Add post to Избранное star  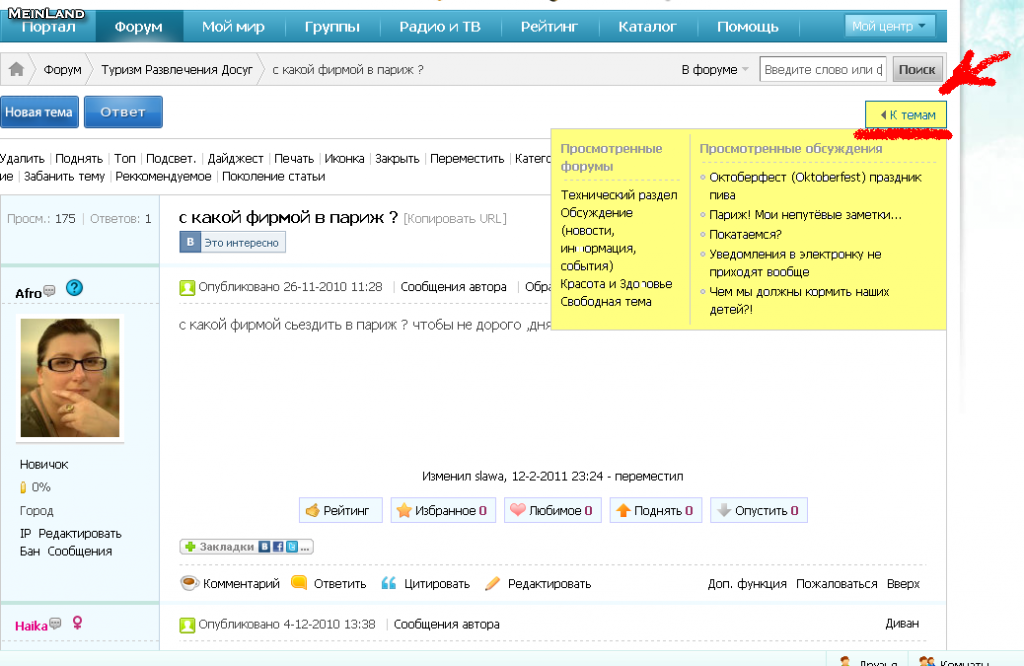tap(441, 511)
